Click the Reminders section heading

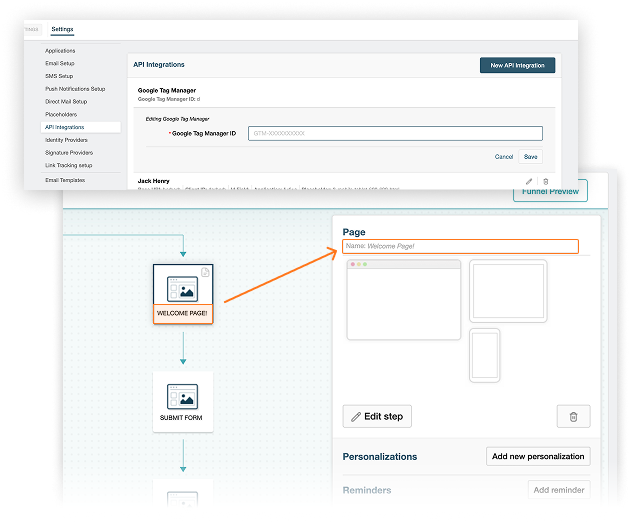pyautogui.click(x=367, y=490)
